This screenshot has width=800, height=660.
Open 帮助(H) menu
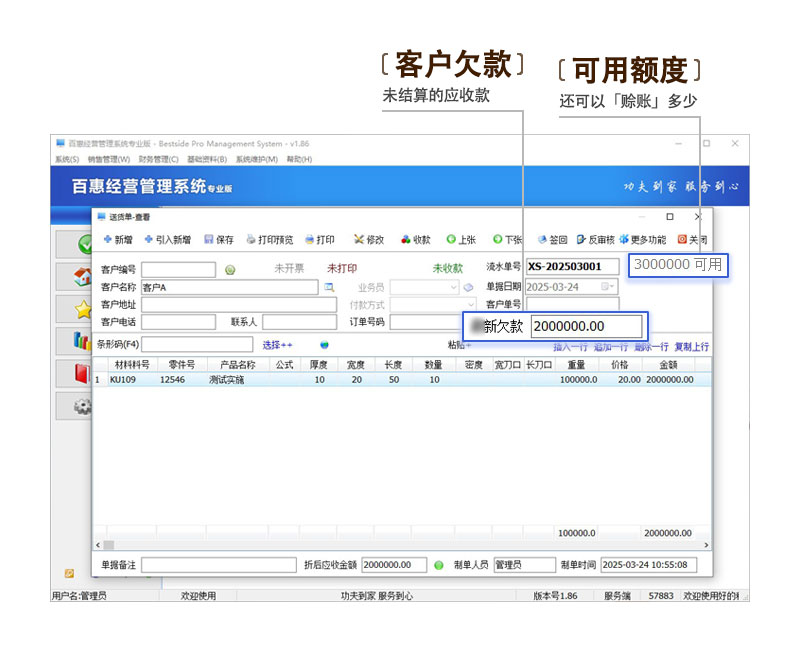(x=299, y=159)
